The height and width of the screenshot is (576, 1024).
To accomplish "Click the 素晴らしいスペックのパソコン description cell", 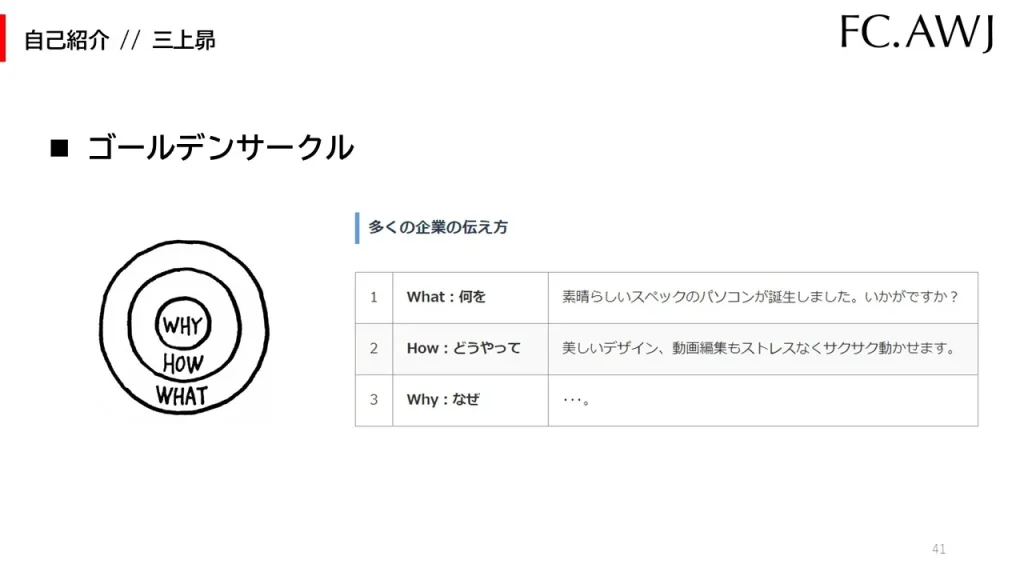I will 763,298.
